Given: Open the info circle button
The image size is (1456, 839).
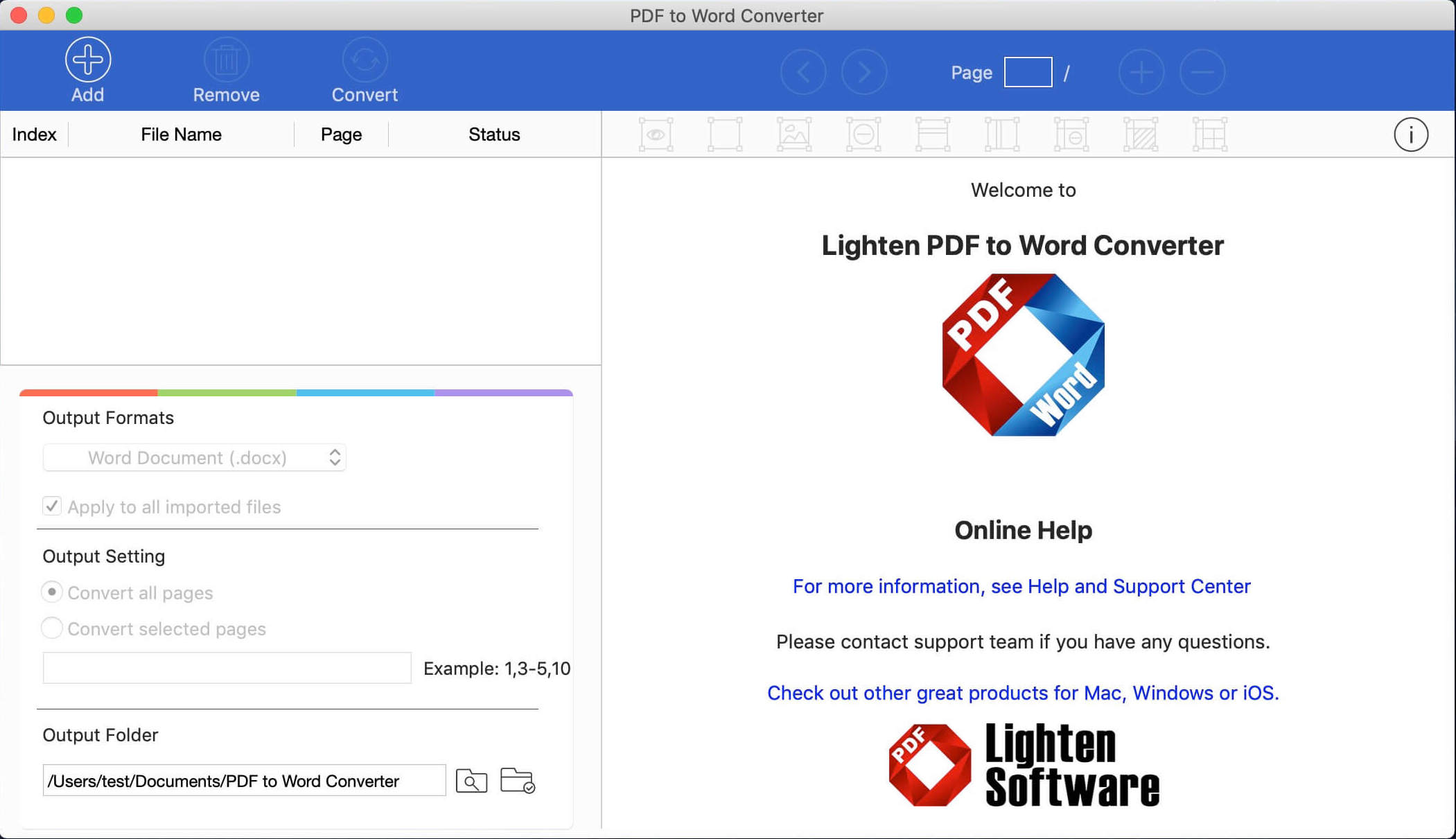Looking at the screenshot, I should (x=1411, y=134).
